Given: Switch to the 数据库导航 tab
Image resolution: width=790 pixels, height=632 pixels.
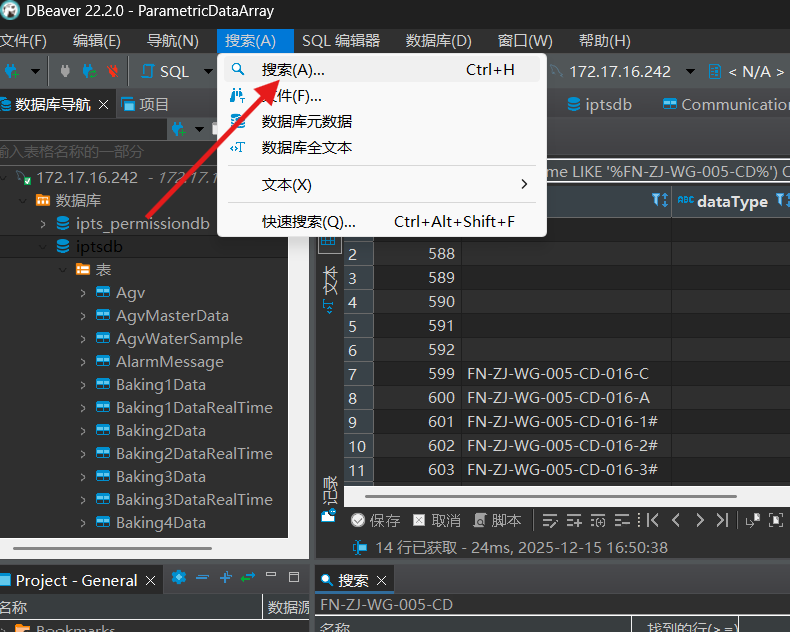Looking at the screenshot, I should click(52, 104).
